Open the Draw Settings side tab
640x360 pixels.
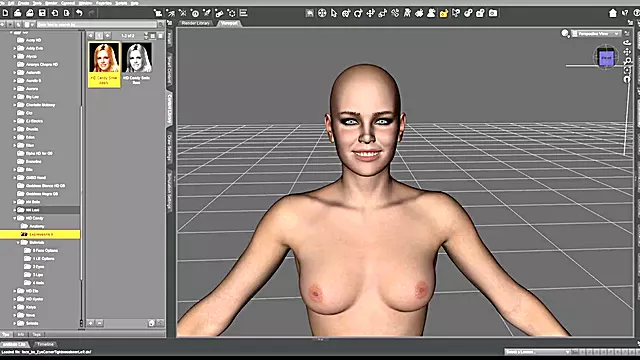click(169, 147)
